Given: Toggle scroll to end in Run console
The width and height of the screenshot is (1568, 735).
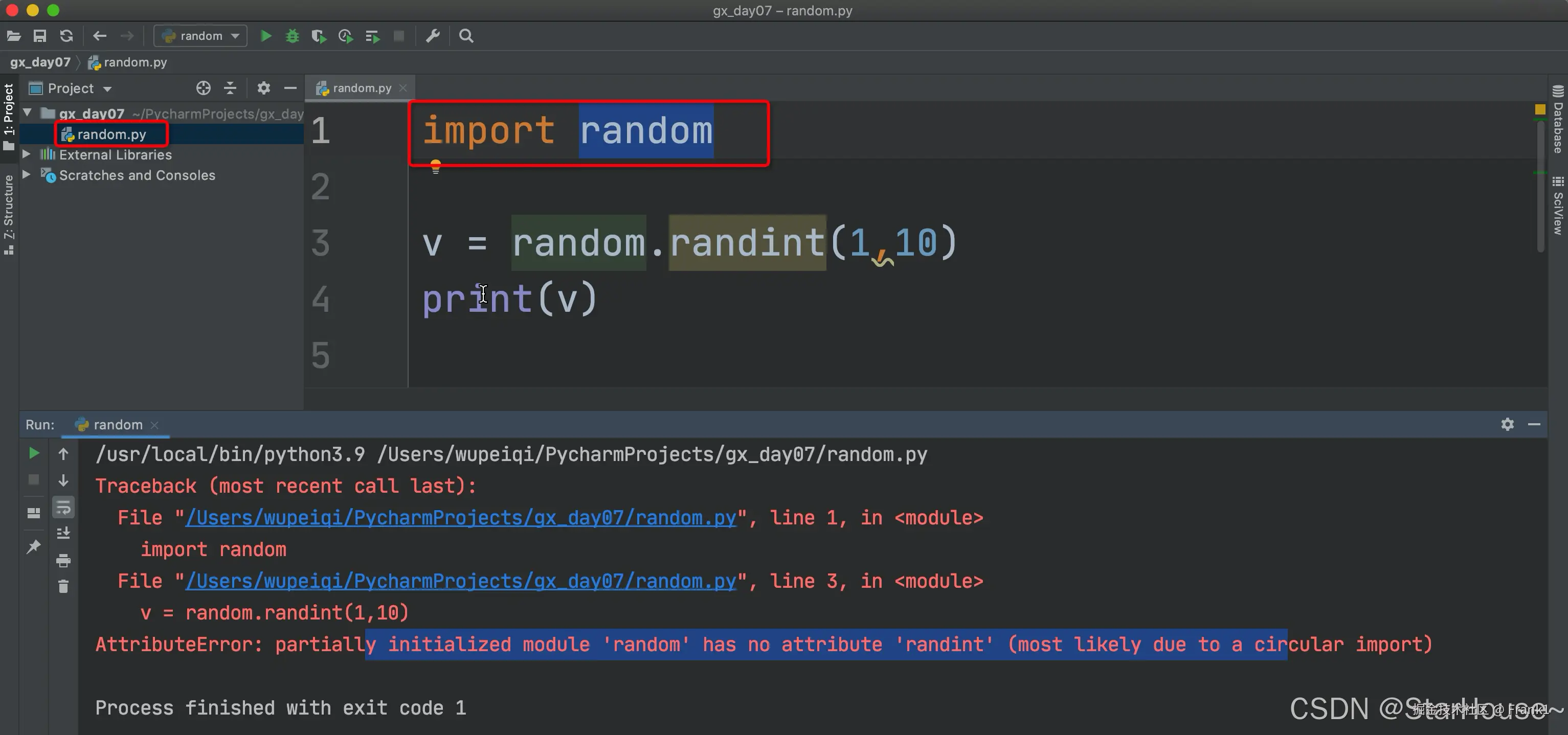Looking at the screenshot, I should coord(63,534).
